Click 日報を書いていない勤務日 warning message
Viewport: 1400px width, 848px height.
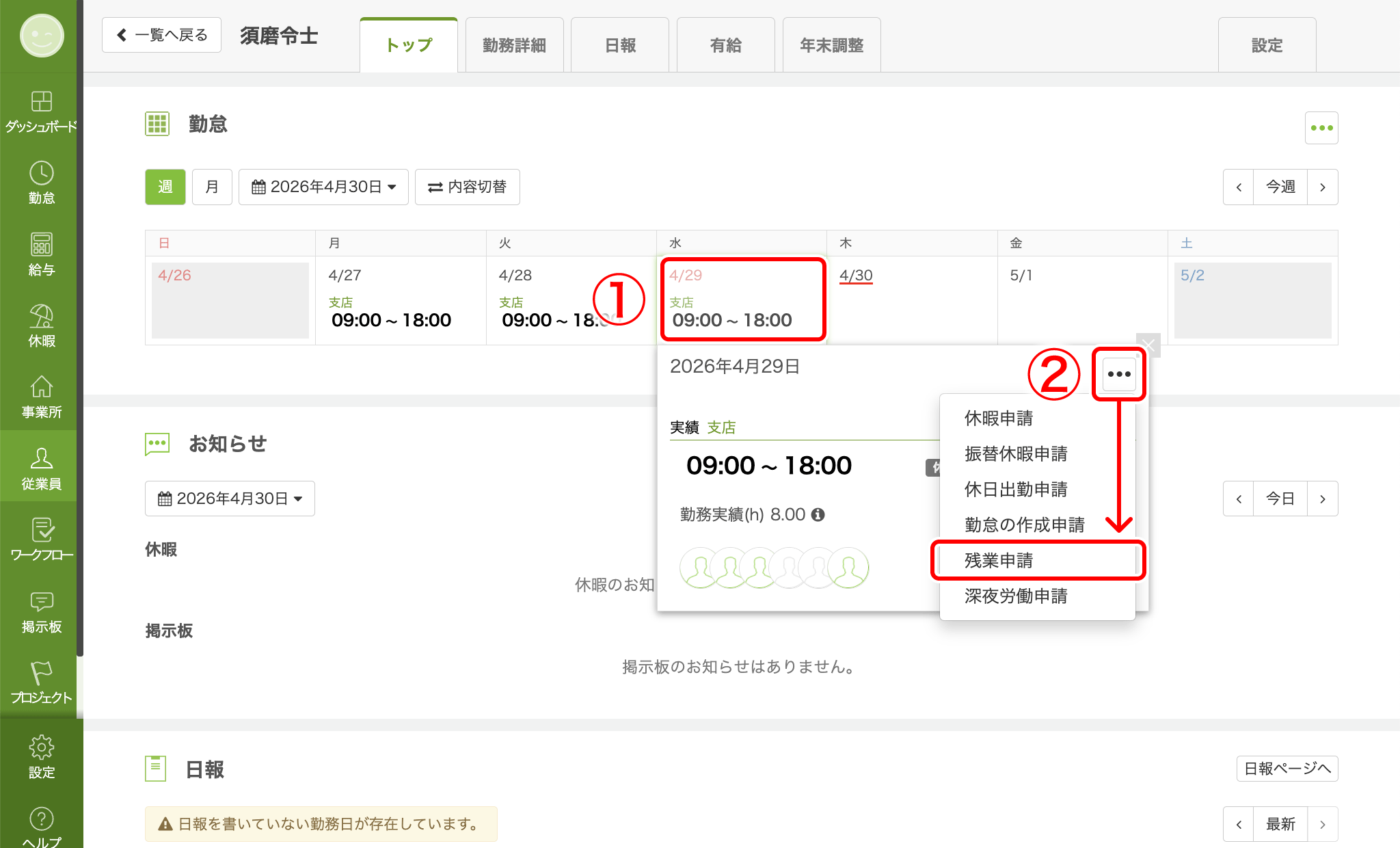click(321, 824)
